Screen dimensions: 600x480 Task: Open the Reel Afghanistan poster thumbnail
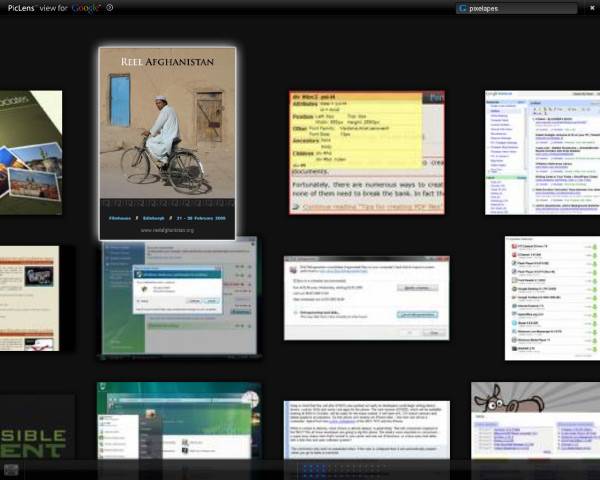167,144
